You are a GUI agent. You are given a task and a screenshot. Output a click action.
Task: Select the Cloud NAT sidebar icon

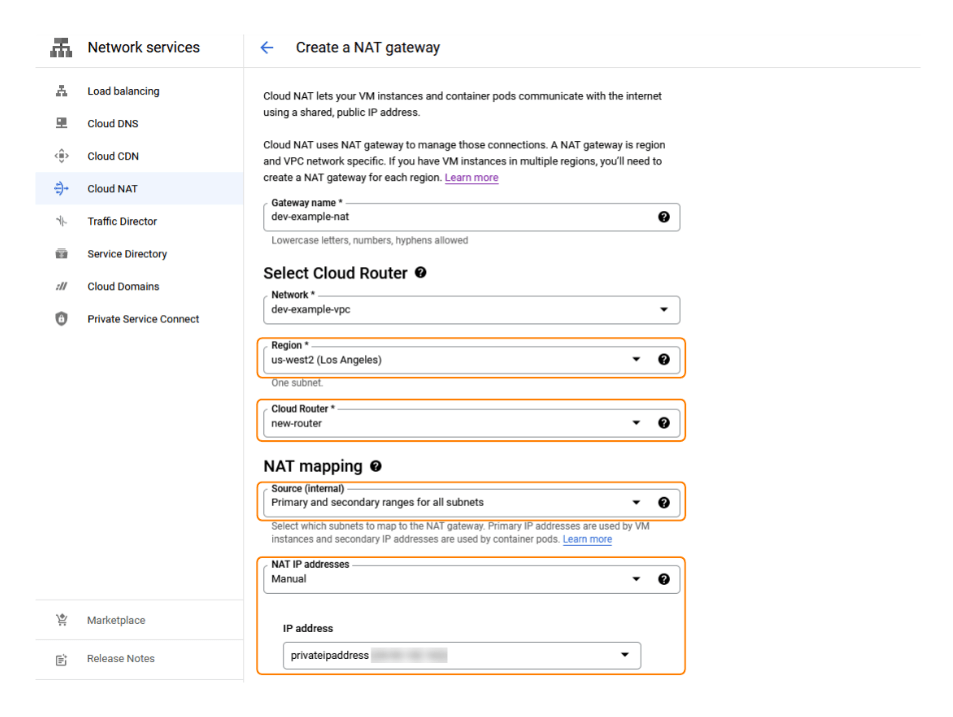[x=61, y=188]
